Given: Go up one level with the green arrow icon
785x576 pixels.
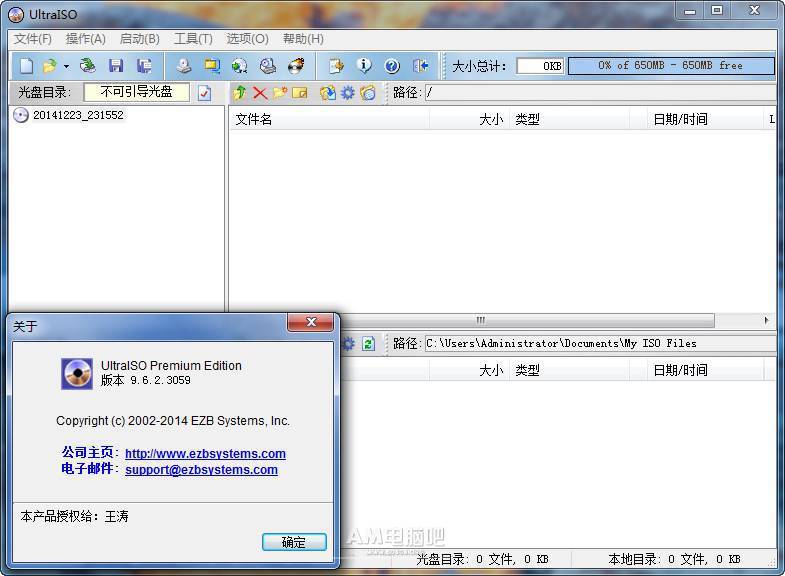Looking at the screenshot, I should tap(240, 92).
